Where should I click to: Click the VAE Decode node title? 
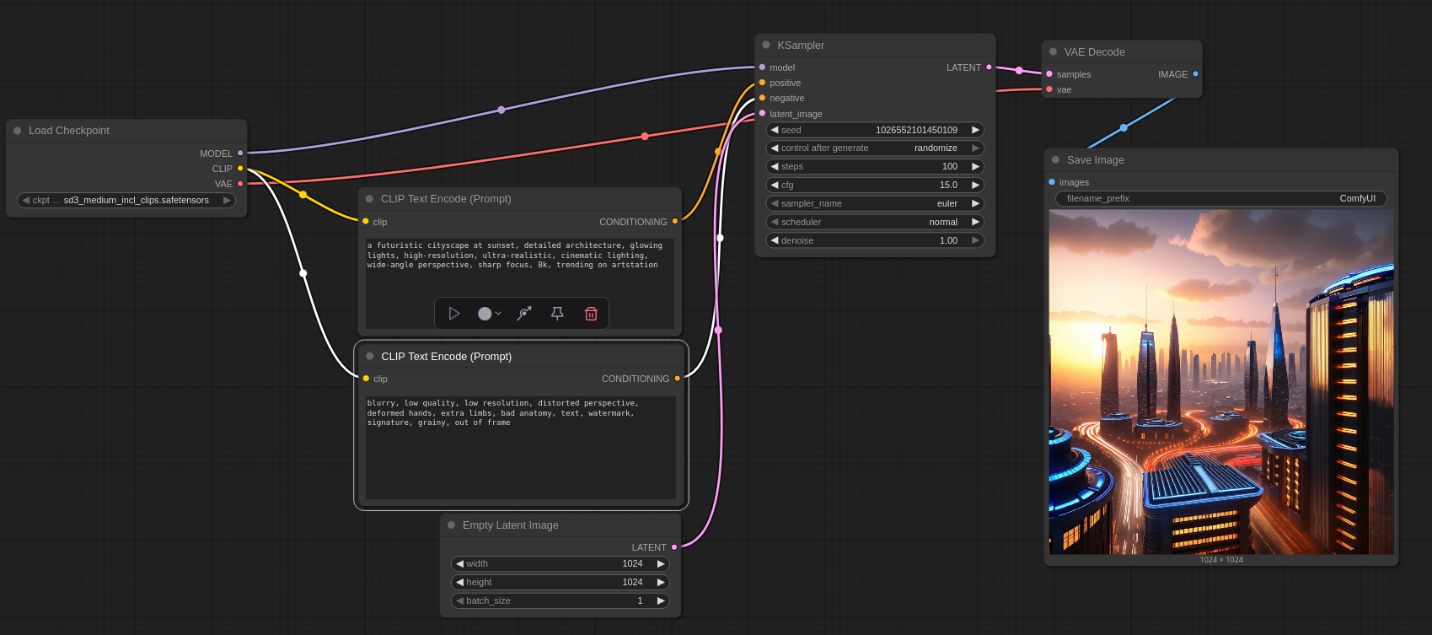pos(1094,52)
